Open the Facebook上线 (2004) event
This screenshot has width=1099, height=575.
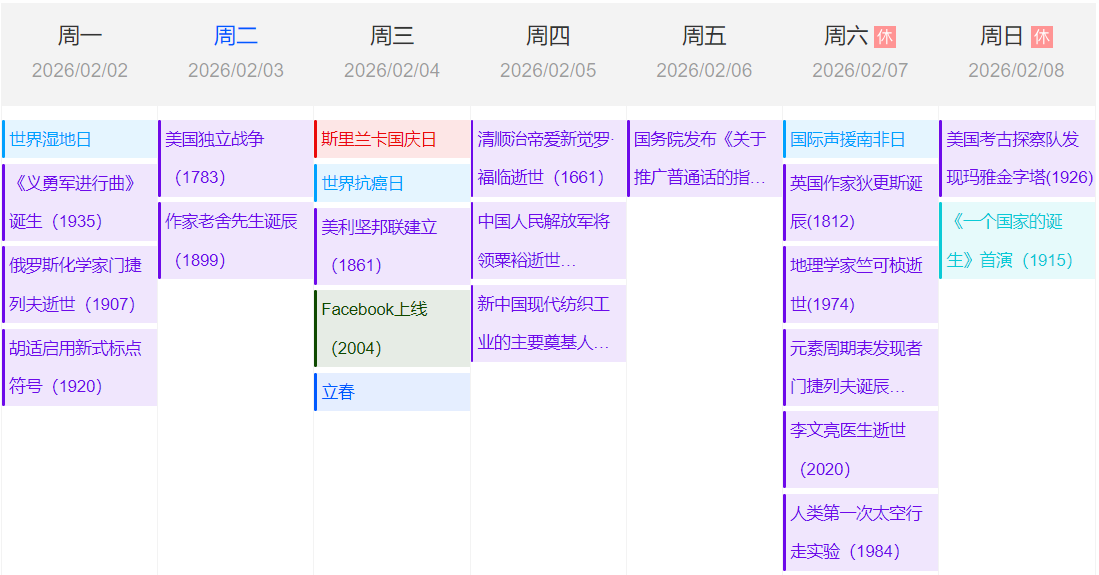pyautogui.click(x=392, y=328)
